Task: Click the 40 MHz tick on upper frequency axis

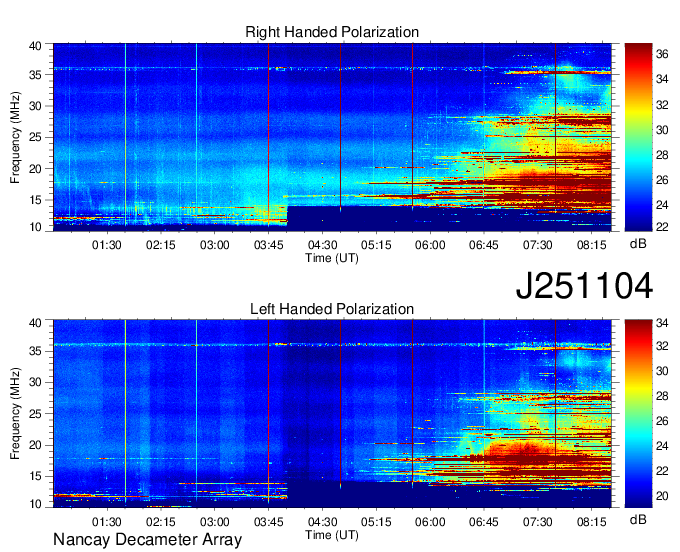Action: click(36, 46)
